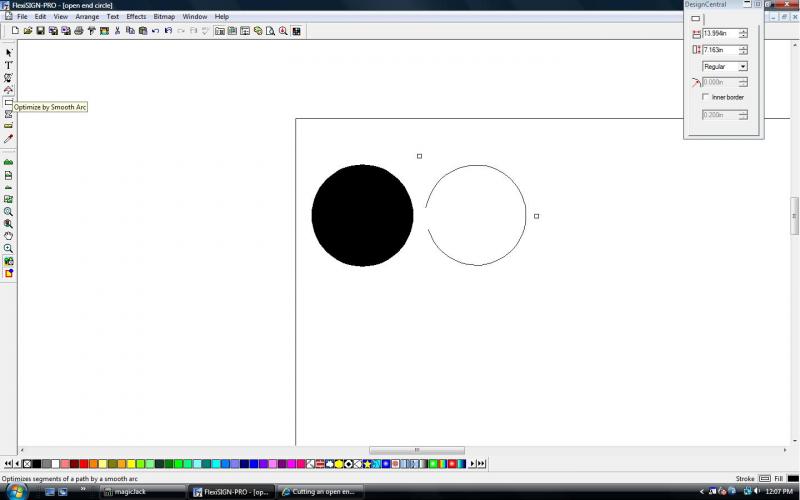Select the red path drawing tool

point(8,90)
